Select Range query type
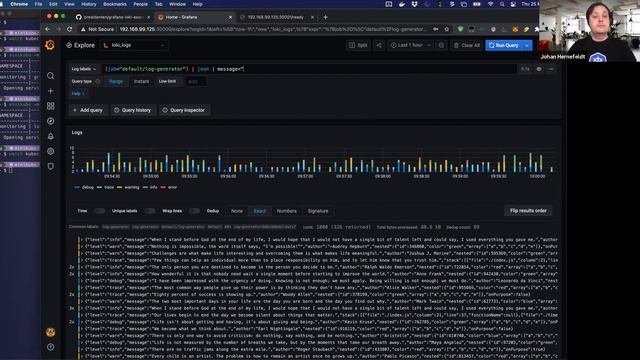Screen dimensions: 640x360 pos(116,82)
